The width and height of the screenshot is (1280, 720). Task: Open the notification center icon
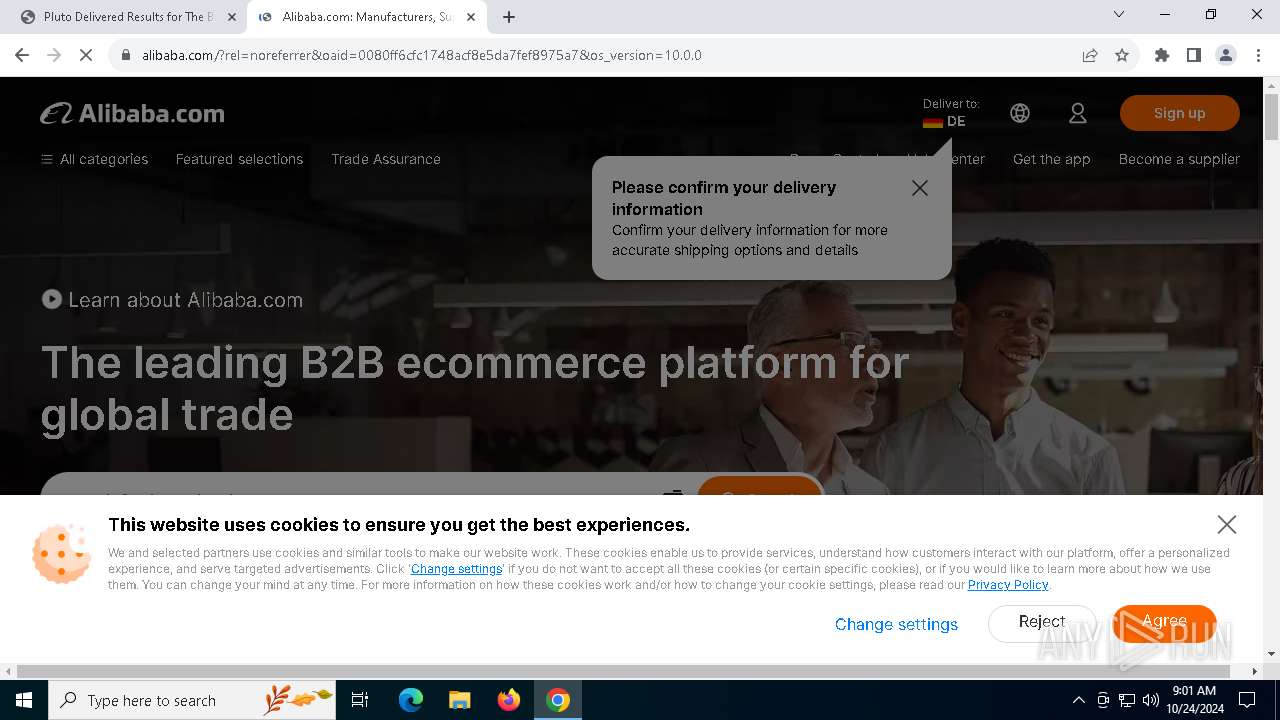click(1247, 700)
